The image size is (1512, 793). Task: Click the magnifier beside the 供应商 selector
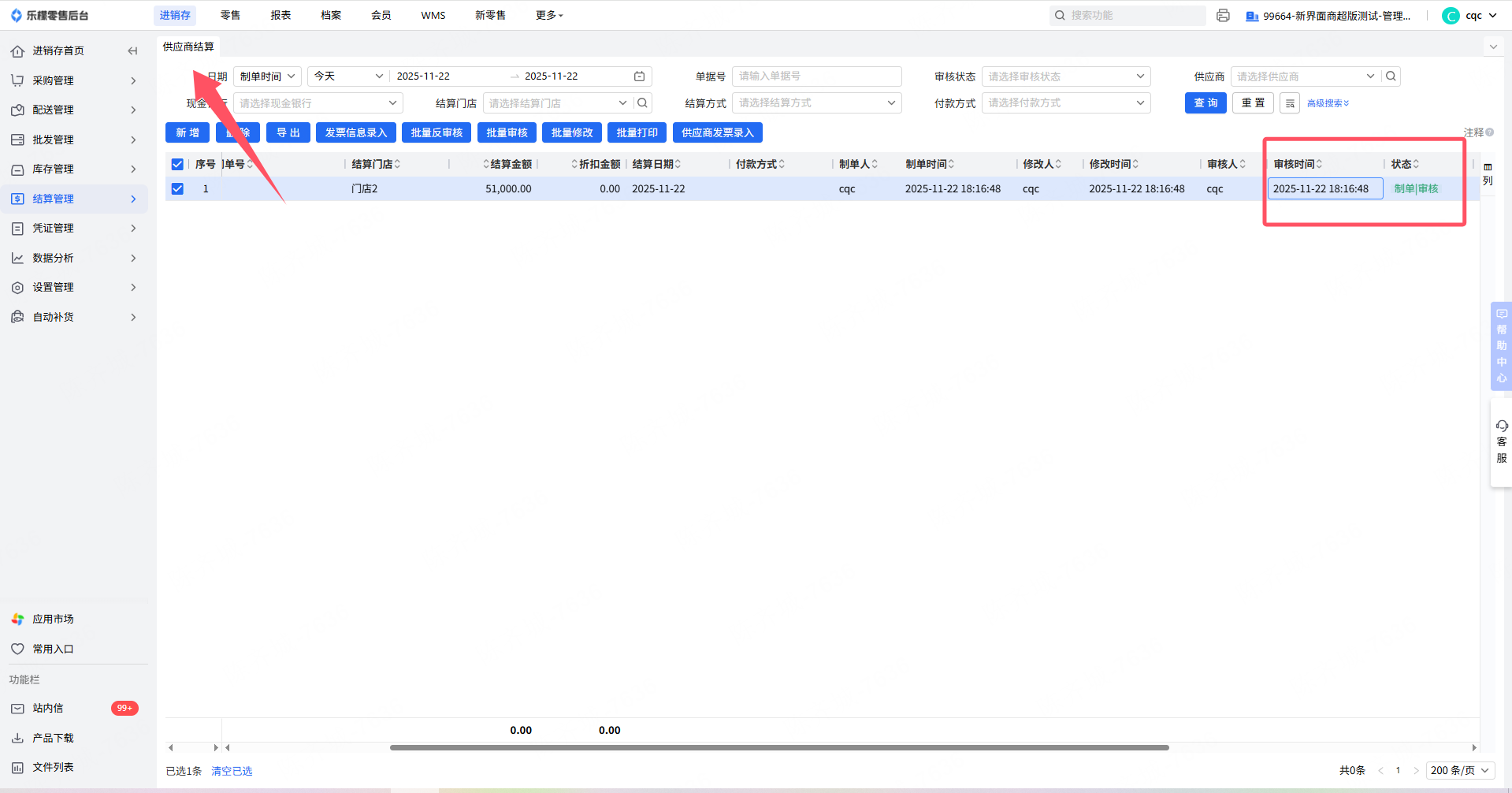pos(1391,76)
